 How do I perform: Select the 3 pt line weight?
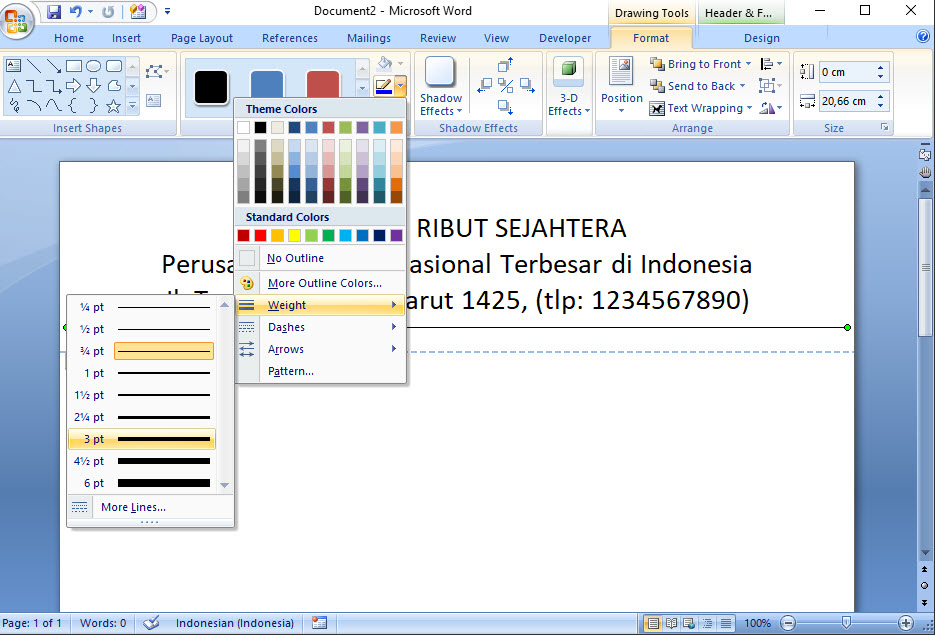click(x=142, y=439)
